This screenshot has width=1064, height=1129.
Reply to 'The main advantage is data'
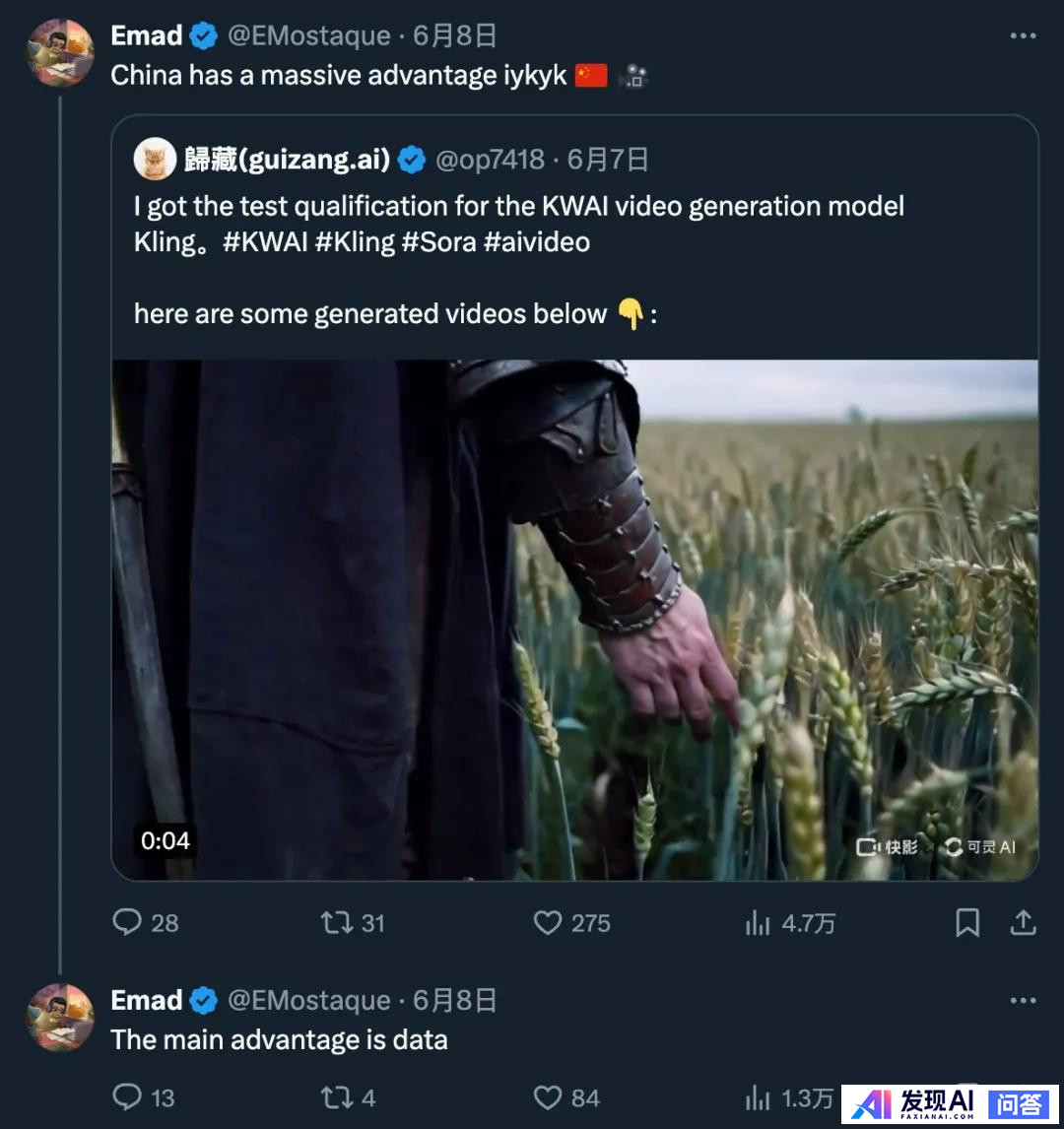pyautogui.click(x=128, y=1097)
